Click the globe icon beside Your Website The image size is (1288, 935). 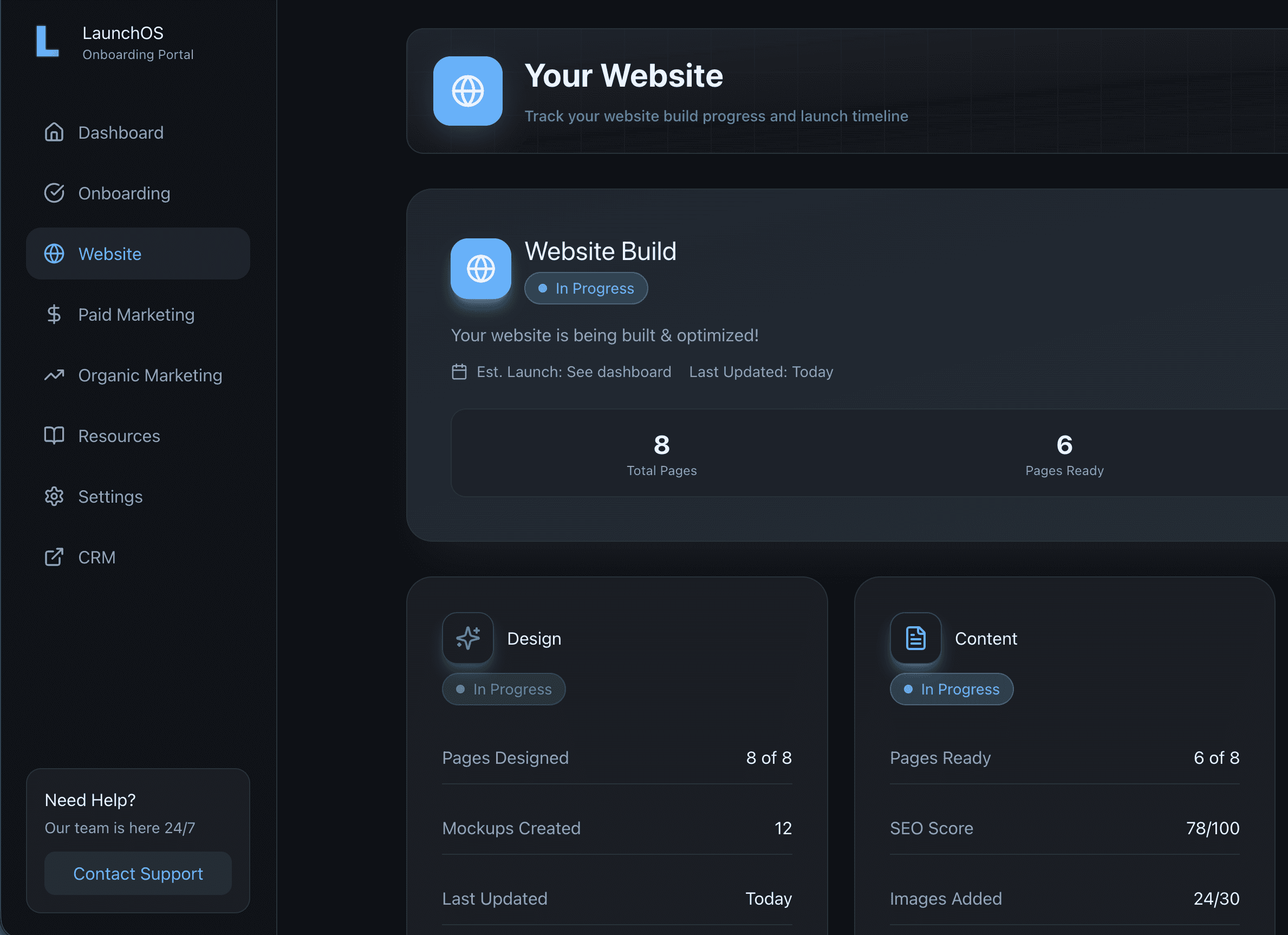click(x=467, y=91)
